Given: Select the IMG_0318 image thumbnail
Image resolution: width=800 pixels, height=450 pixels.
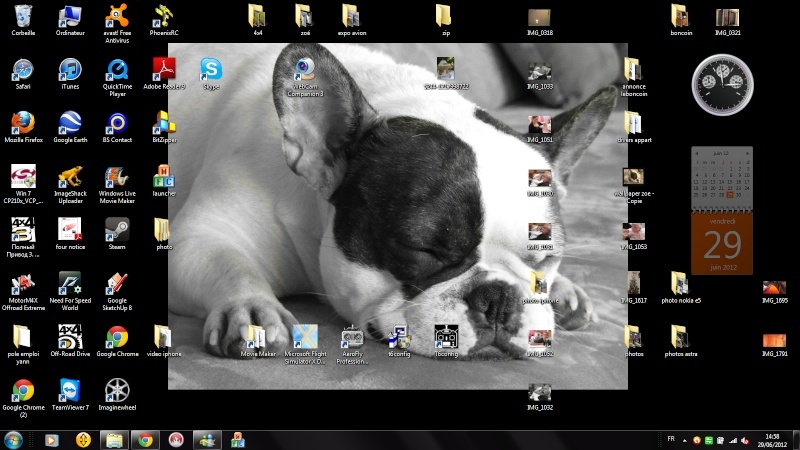Looking at the screenshot, I should coord(539,22).
